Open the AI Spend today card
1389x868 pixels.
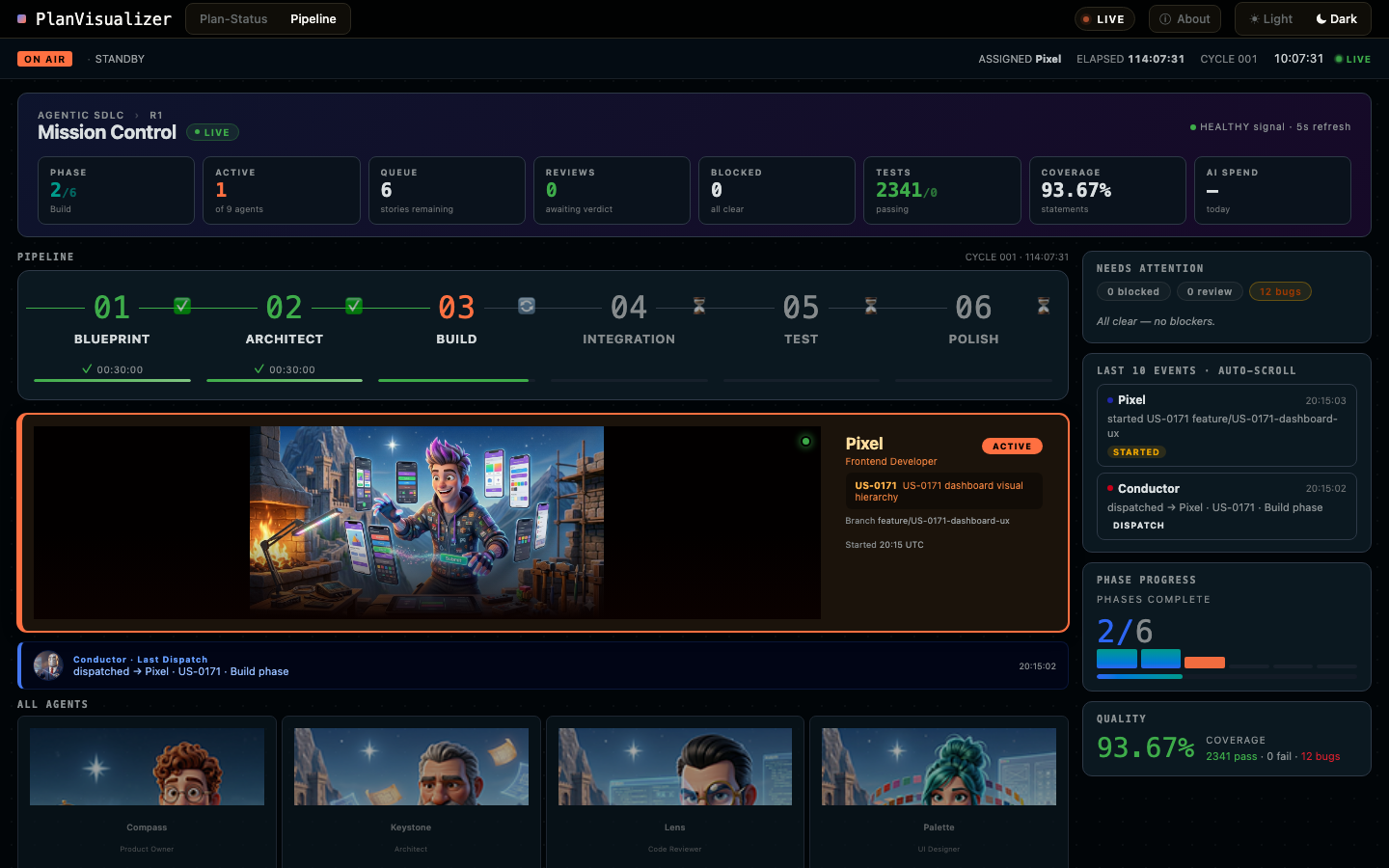[1272, 190]
